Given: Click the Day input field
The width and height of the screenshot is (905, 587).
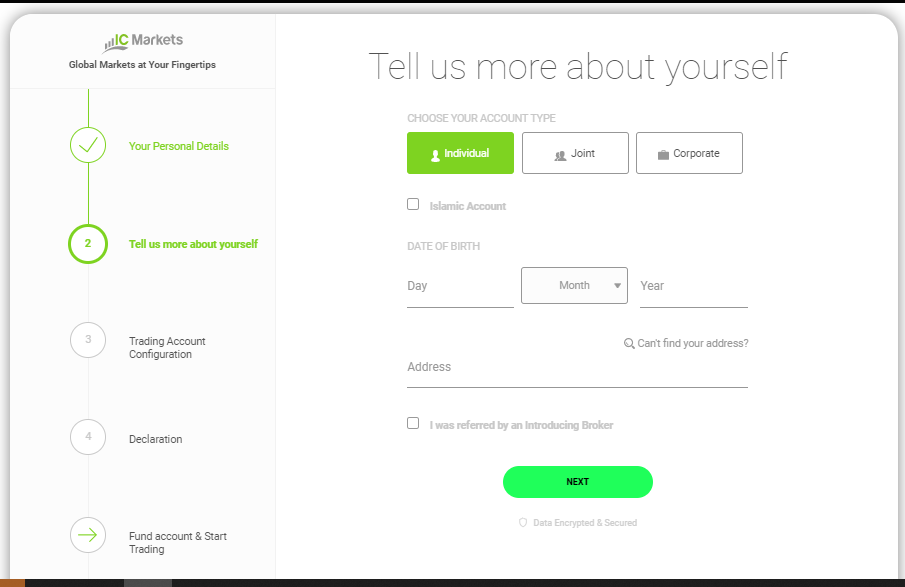Looking at the screenshot, I should pyautogui.click(x=460, y=286).
